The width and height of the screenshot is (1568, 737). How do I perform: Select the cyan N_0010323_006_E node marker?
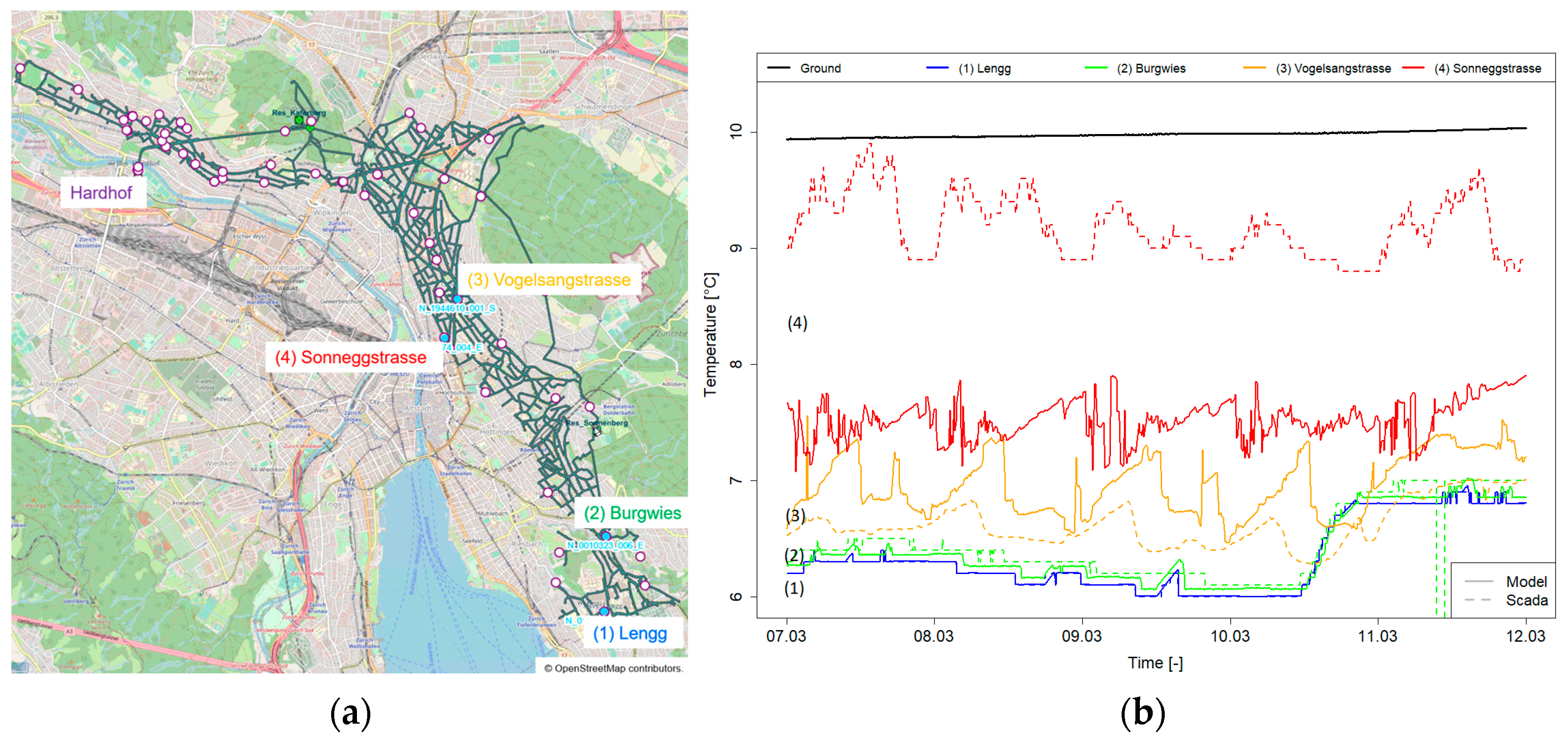click(606, 536)
